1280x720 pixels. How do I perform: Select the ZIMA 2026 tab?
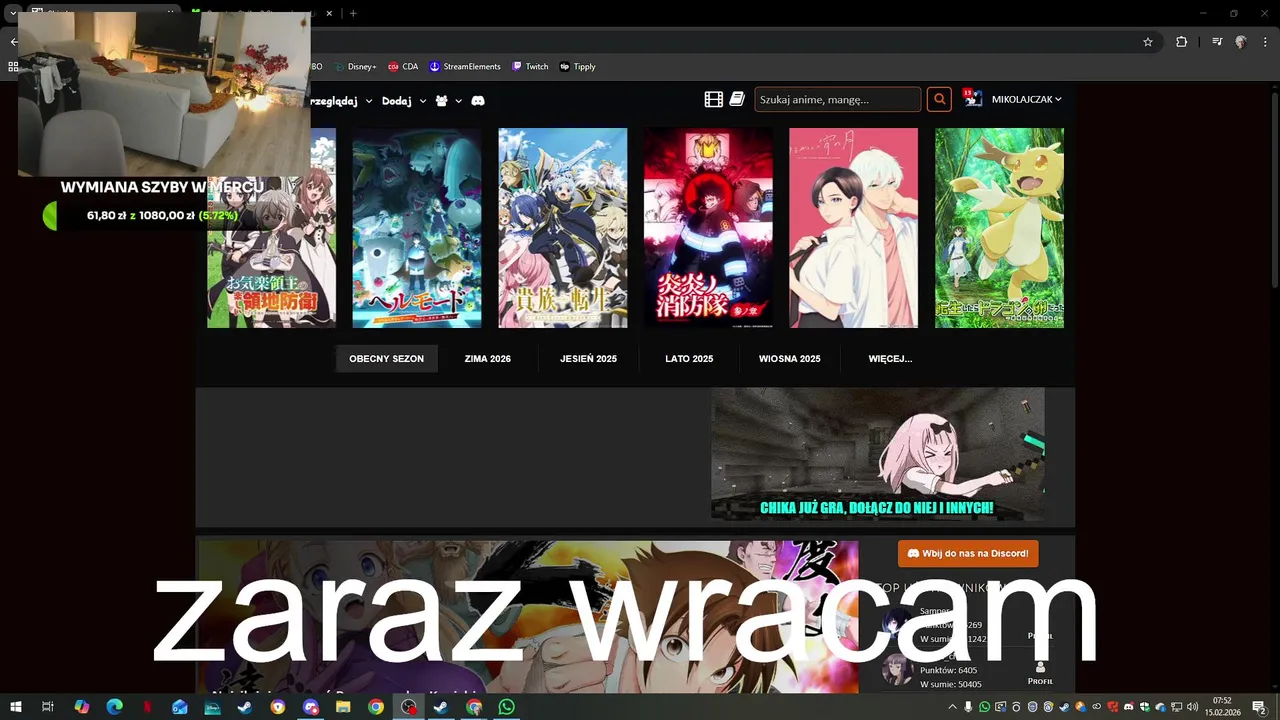pos(488,358)
